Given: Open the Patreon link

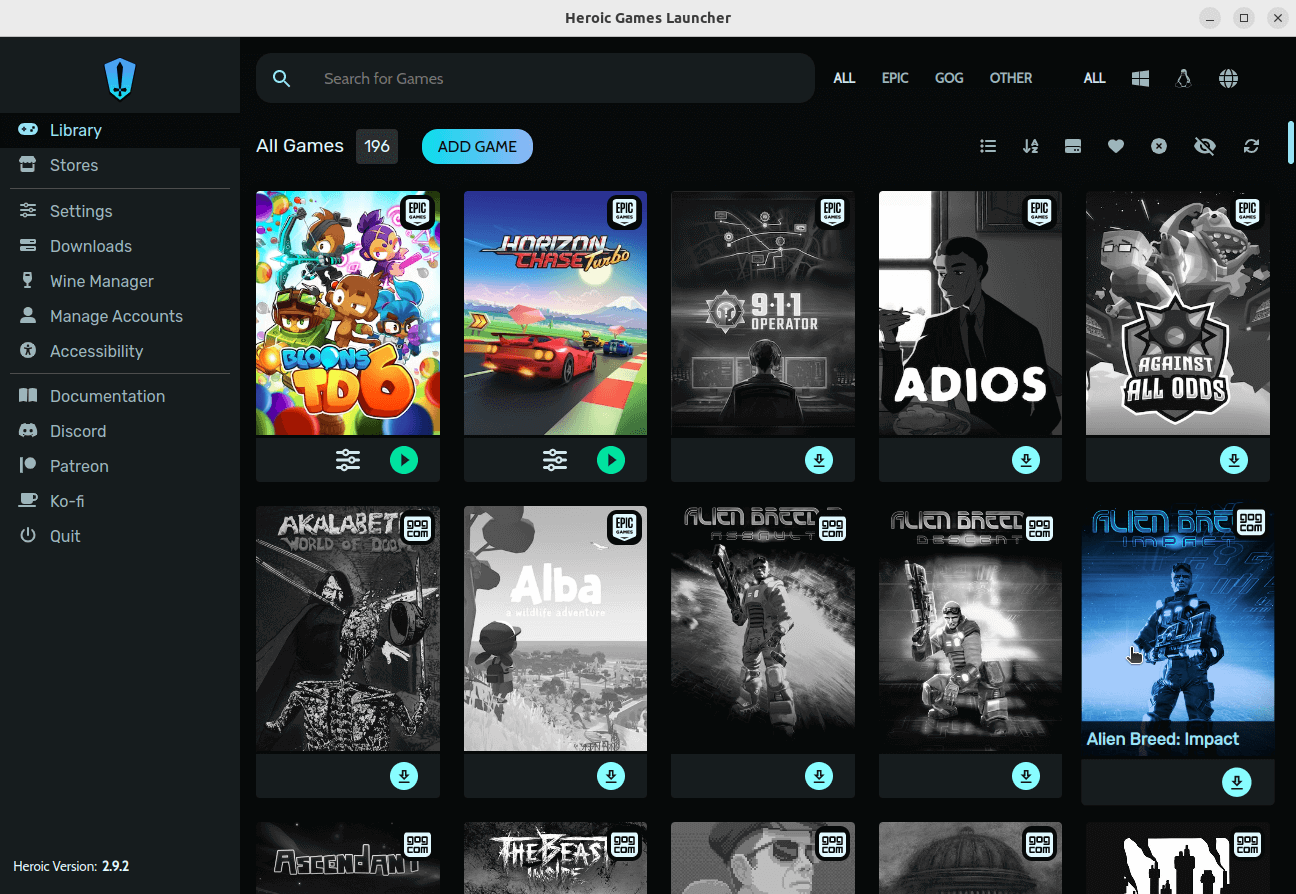Looking at the screenshot, I should coord(120,466).
